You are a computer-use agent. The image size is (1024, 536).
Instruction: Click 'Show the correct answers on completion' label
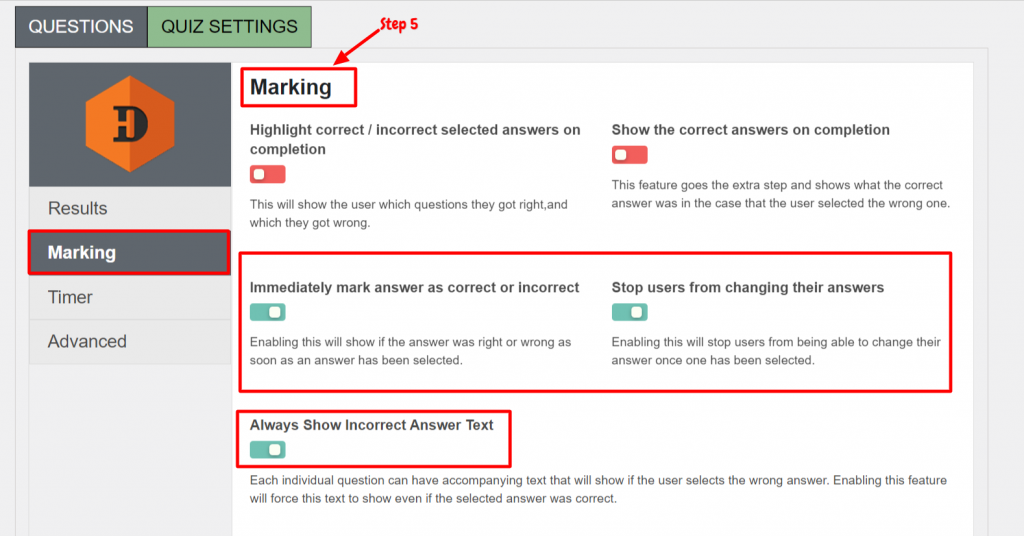(x=750, y=130)
